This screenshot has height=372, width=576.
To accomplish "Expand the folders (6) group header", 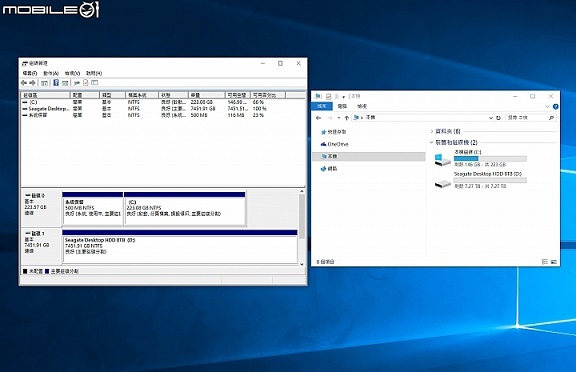I will pos(445,131).
